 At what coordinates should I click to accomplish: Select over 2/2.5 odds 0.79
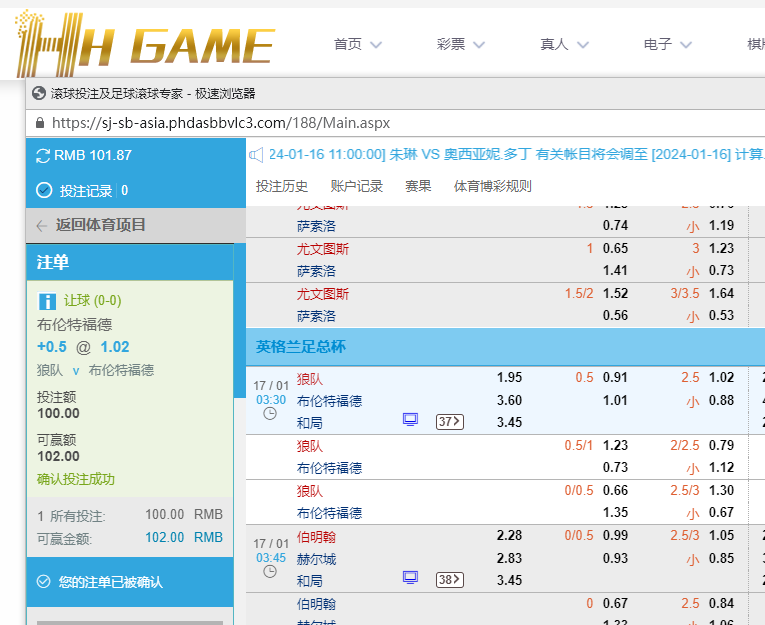(x=721, y=445)
